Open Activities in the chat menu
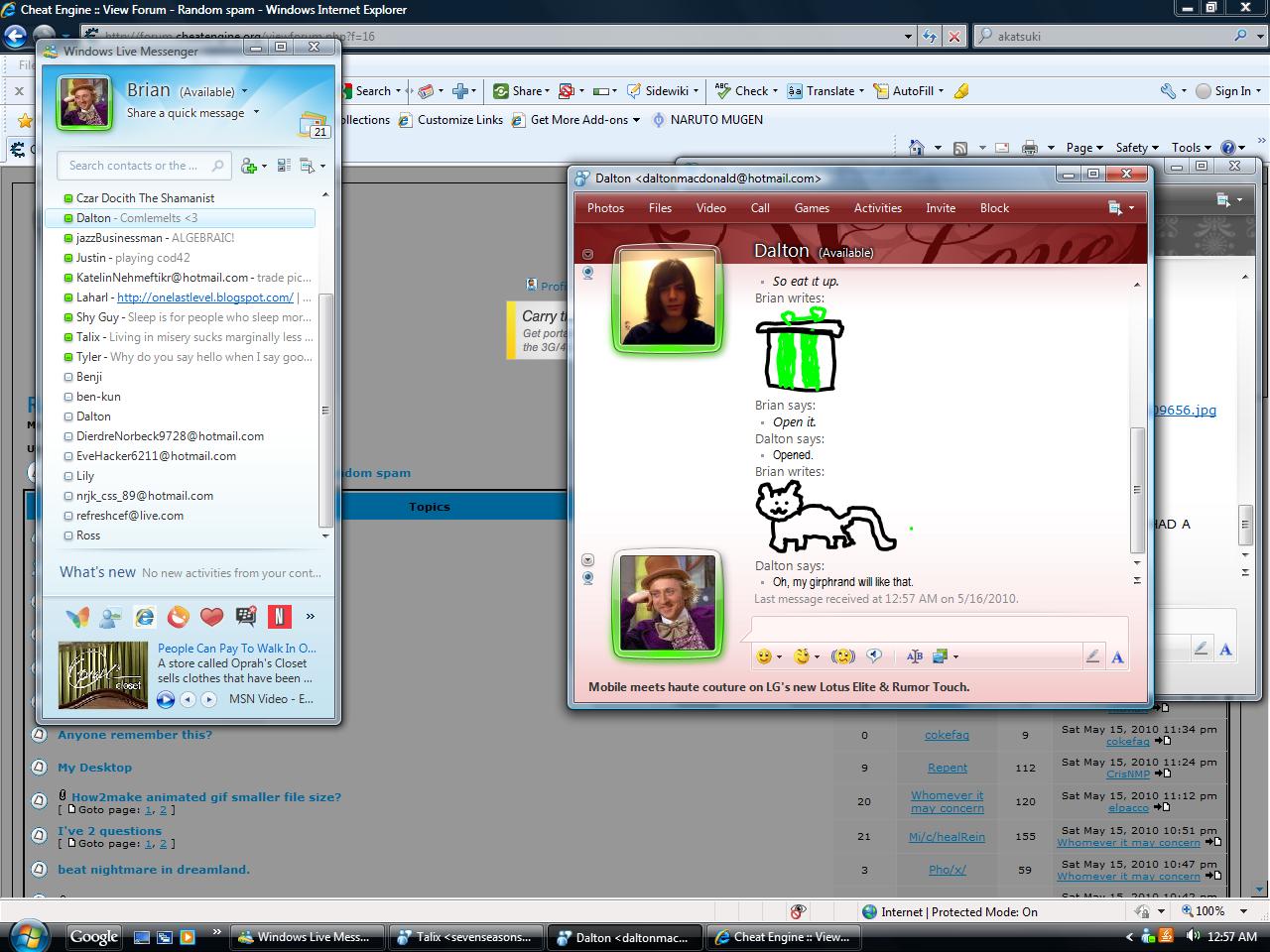The image size is (1270, 952). tap(878, 208)
